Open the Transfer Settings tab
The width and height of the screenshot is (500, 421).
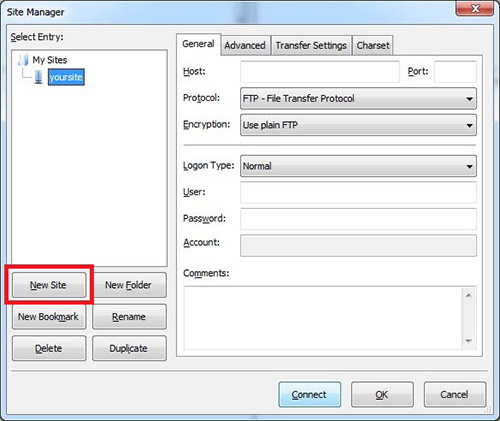click(311, 45)
